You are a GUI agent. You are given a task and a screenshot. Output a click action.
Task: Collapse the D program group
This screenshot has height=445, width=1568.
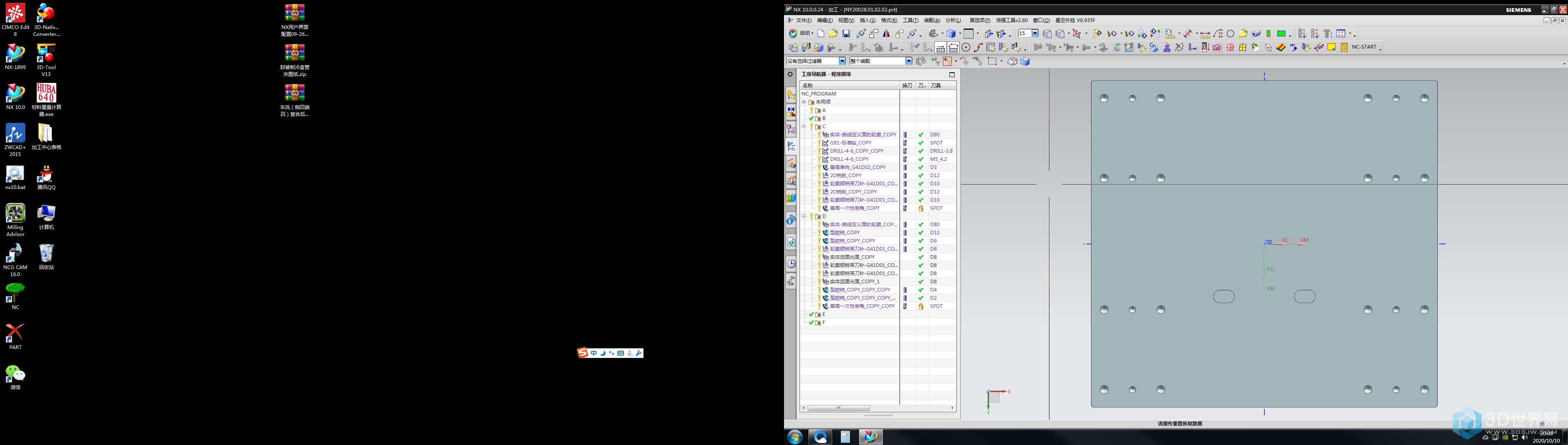tap(804, 216)
